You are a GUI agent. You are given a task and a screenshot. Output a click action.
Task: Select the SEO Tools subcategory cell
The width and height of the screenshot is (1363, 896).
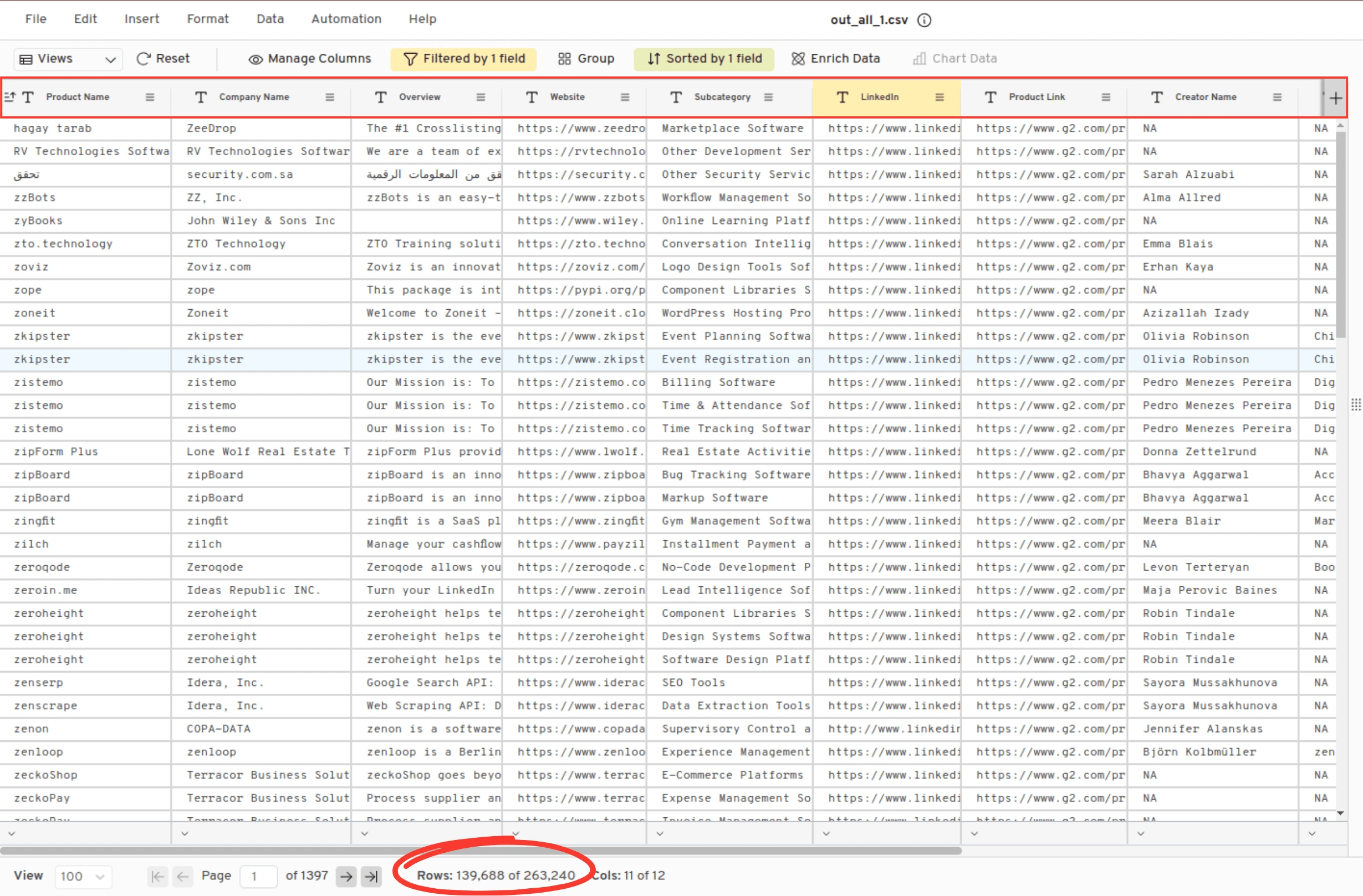click(729, 683)
